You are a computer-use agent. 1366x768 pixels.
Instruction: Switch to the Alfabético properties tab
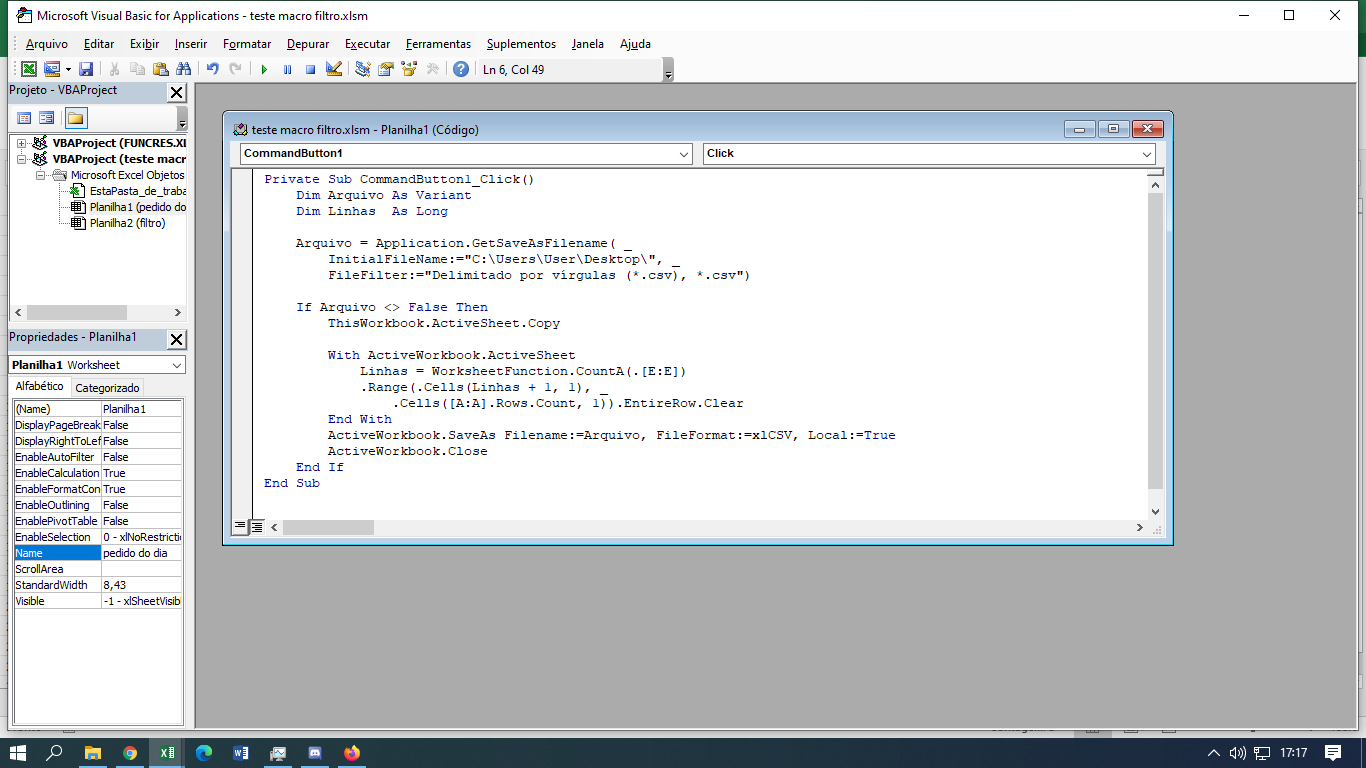point(39,387)
